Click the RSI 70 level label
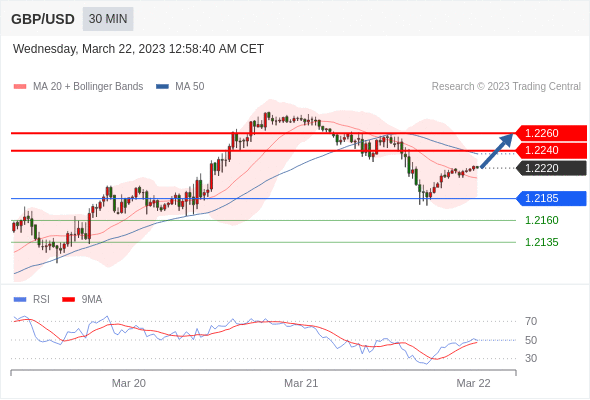The height and width of the screenshot is (400, 590). click(x=531, y=321)
